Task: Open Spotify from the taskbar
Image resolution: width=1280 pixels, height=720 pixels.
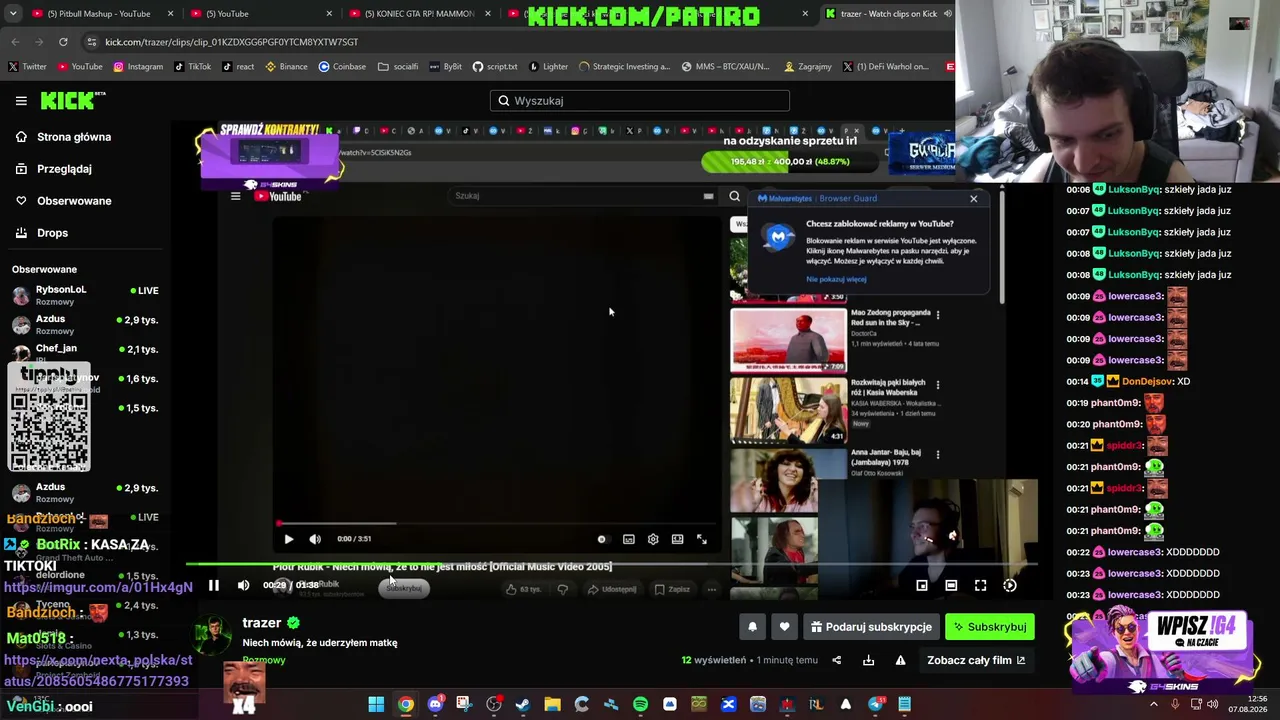Action: point(640,704)
